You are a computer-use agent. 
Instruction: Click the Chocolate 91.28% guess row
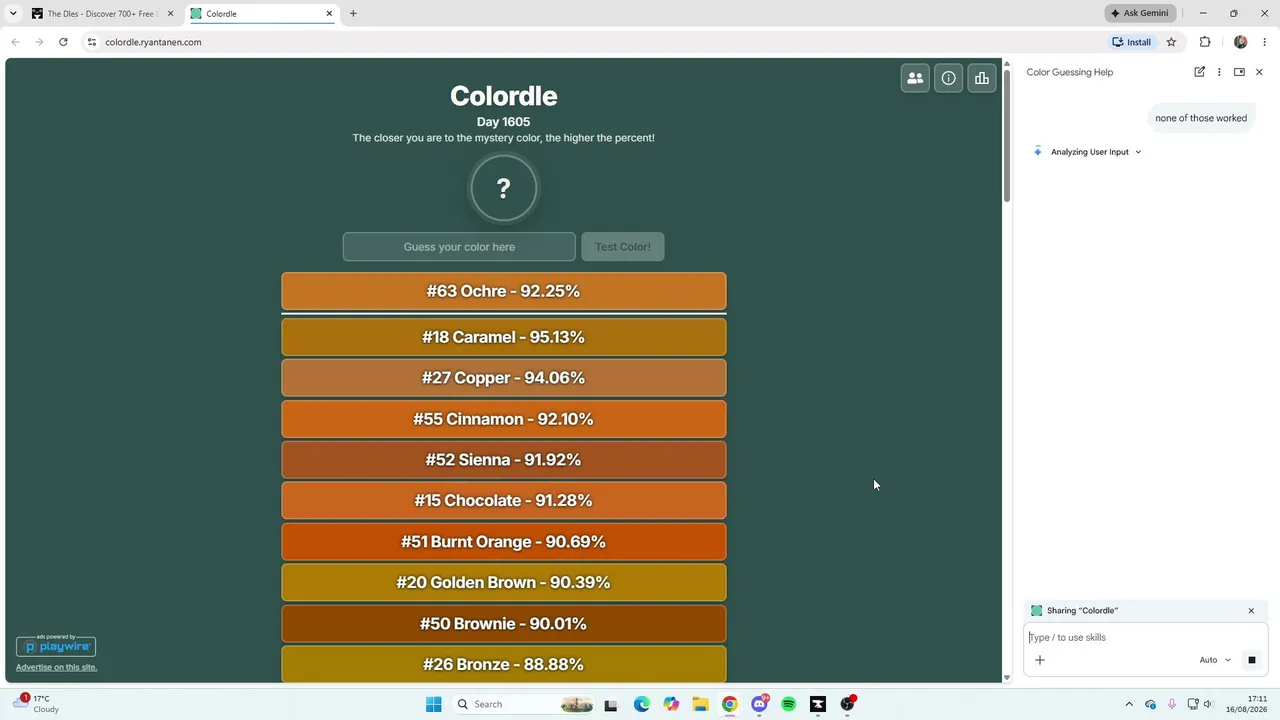(x=504, y=501)
